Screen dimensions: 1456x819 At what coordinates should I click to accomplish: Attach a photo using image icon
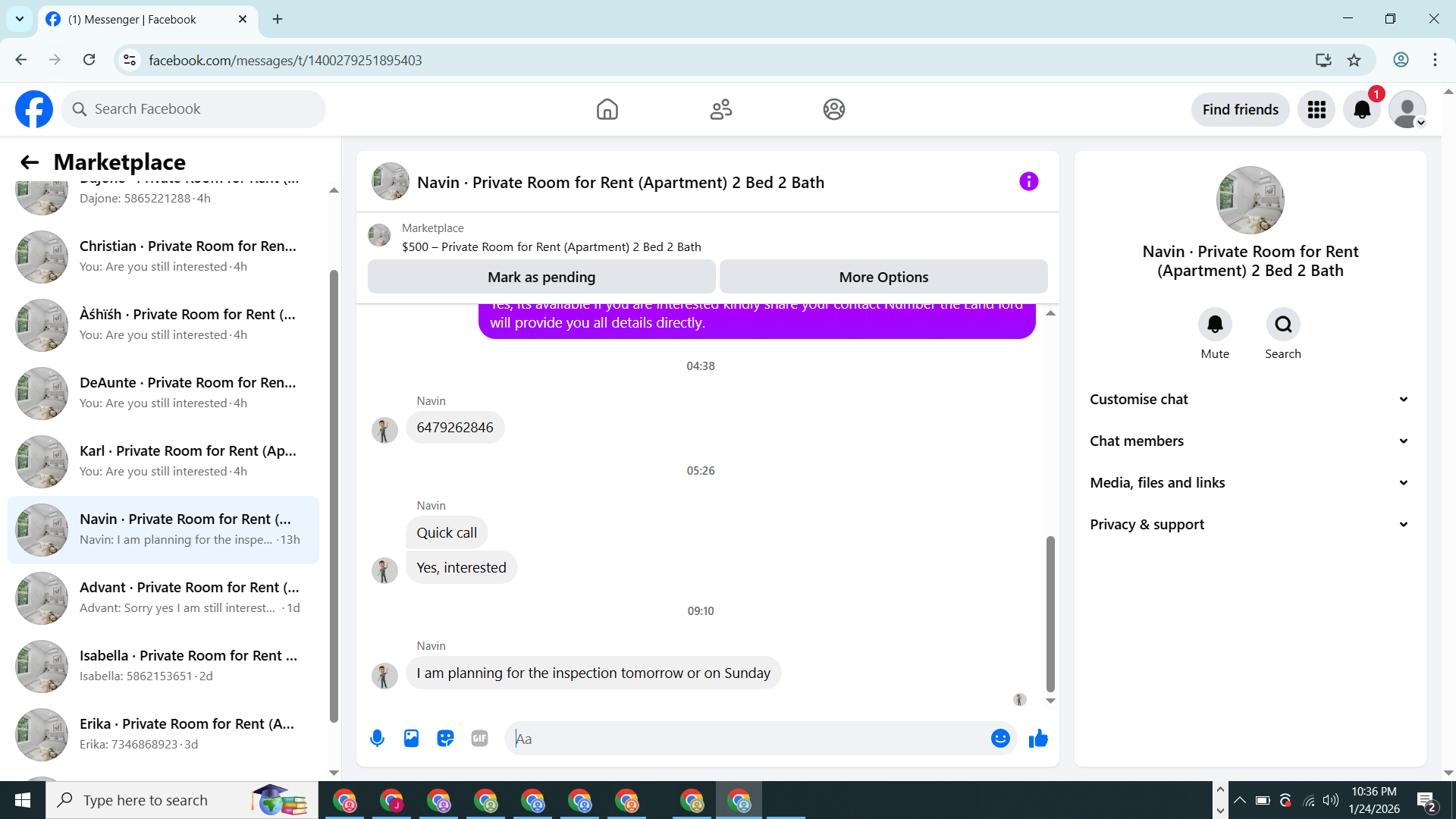coord(411,739)
